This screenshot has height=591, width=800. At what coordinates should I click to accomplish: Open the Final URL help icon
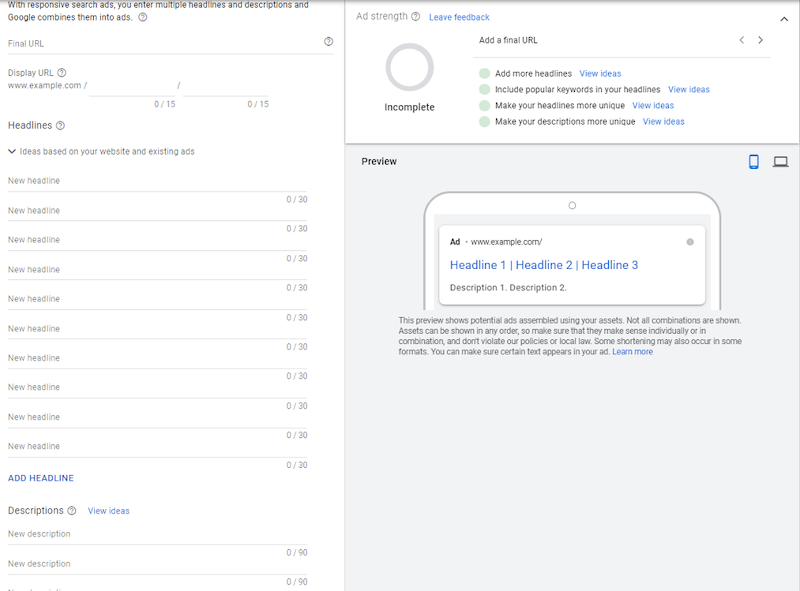coord(327,41)
